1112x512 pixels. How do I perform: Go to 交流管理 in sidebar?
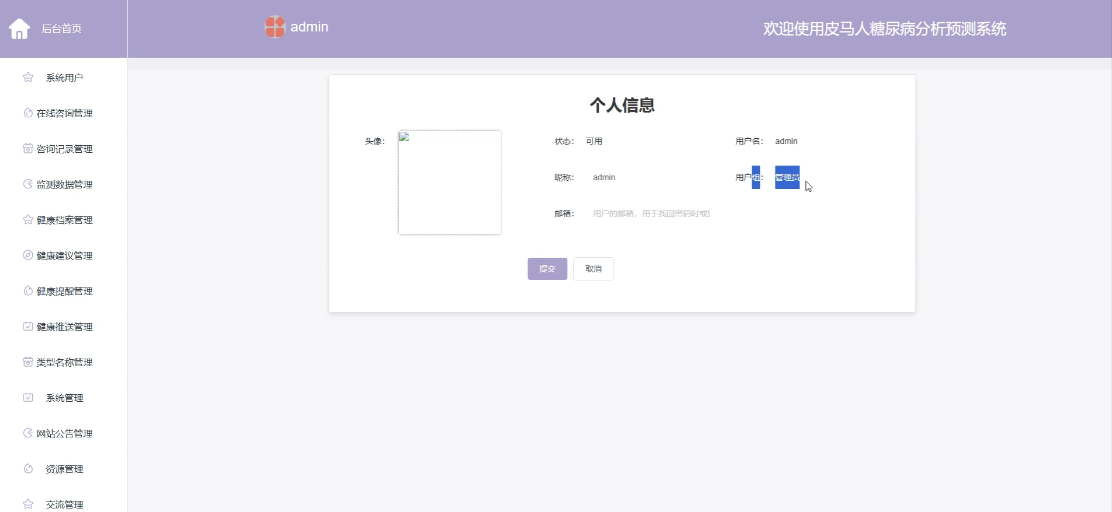[x=64, y=504]
